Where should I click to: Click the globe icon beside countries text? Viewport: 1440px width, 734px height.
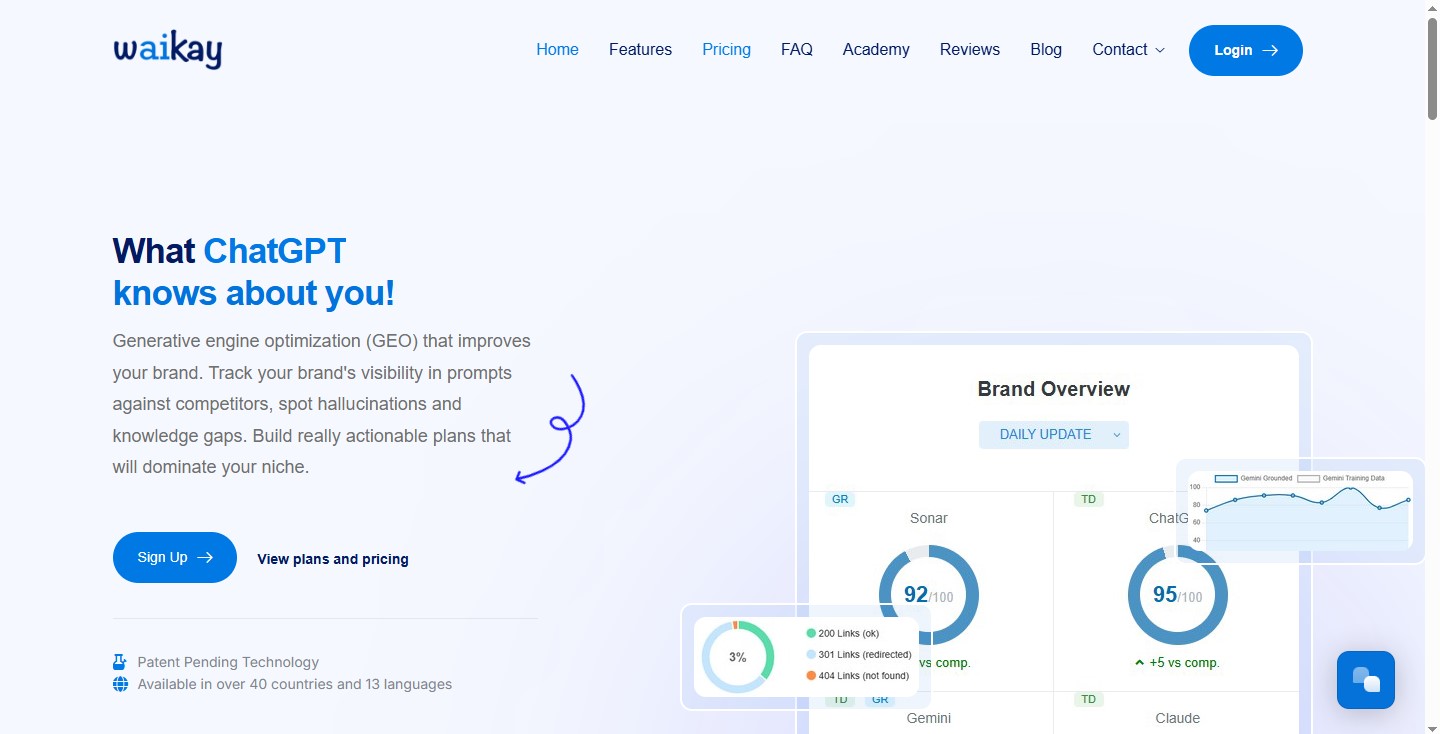click(x=120, y=685)
